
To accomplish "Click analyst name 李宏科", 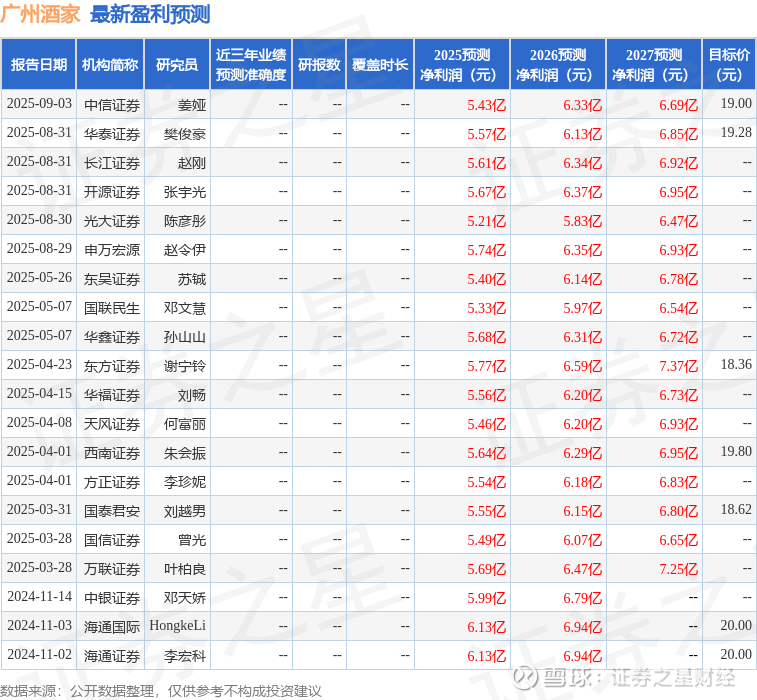I will click(x=185, y=656).
